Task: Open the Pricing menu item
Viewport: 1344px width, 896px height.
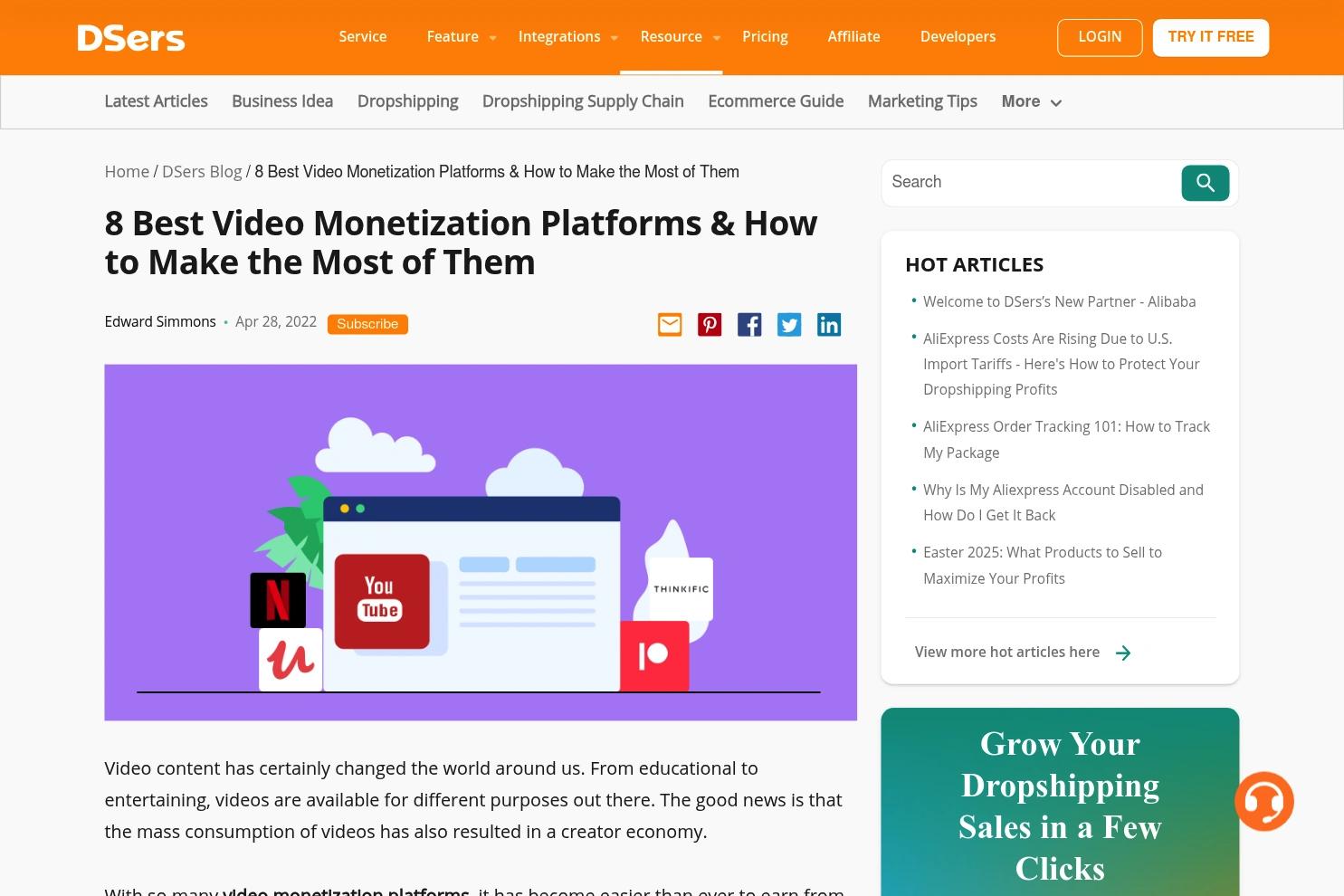Action: 765,37
